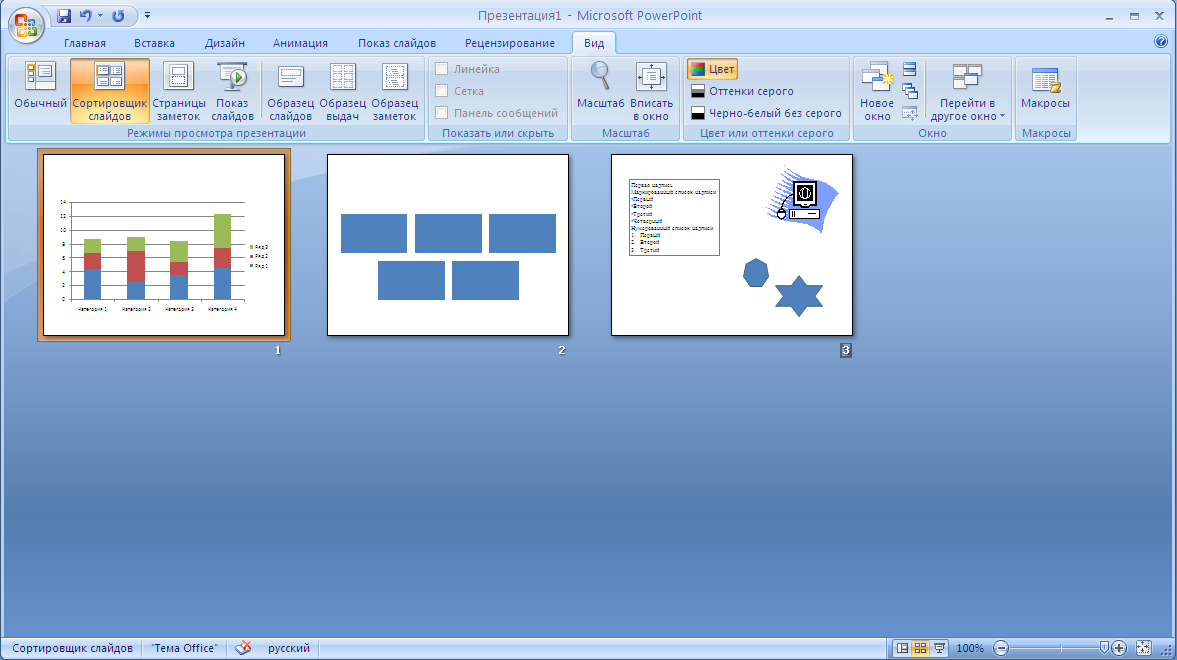1177x660 pixels.
Task: Select the Цвет color mode
Action: 712,69
